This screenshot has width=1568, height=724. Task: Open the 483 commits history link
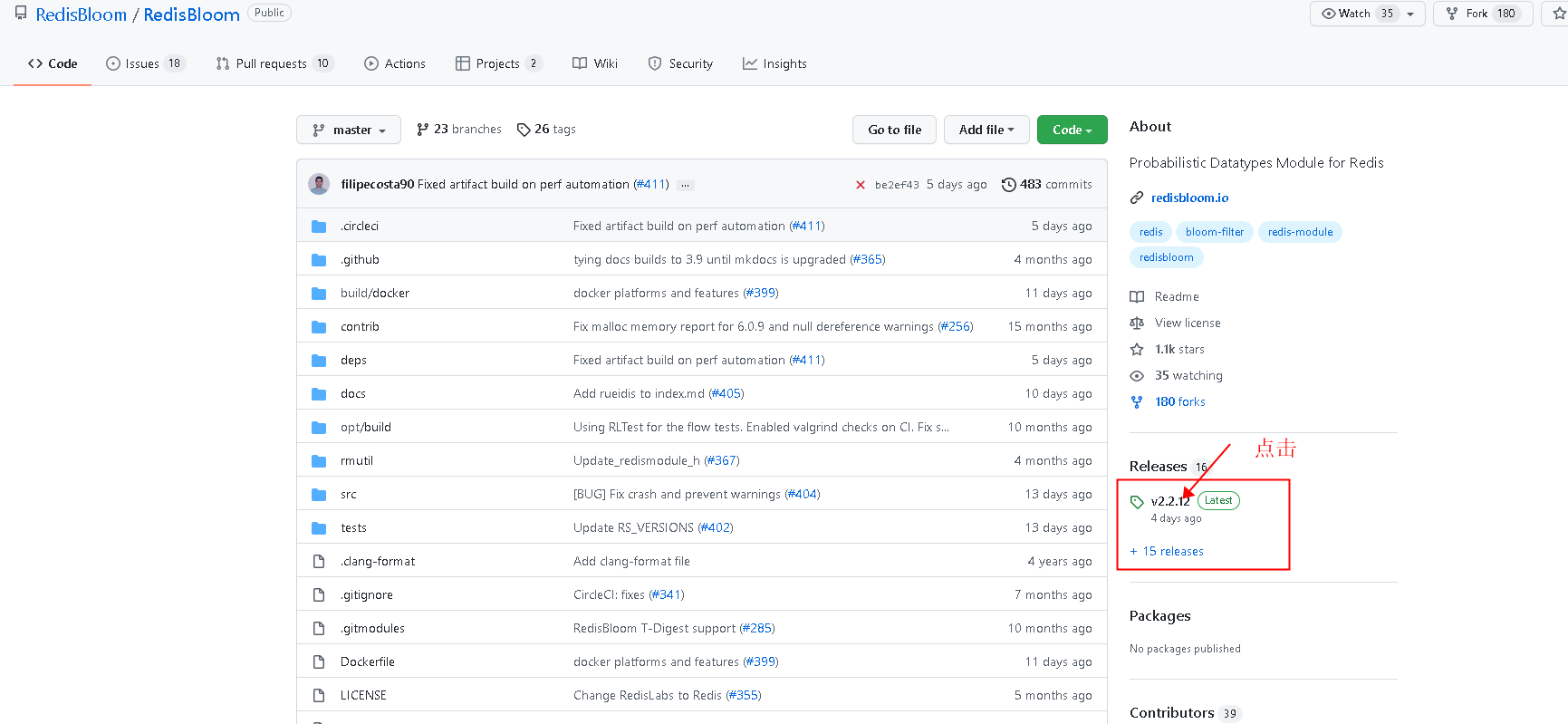1046,185
